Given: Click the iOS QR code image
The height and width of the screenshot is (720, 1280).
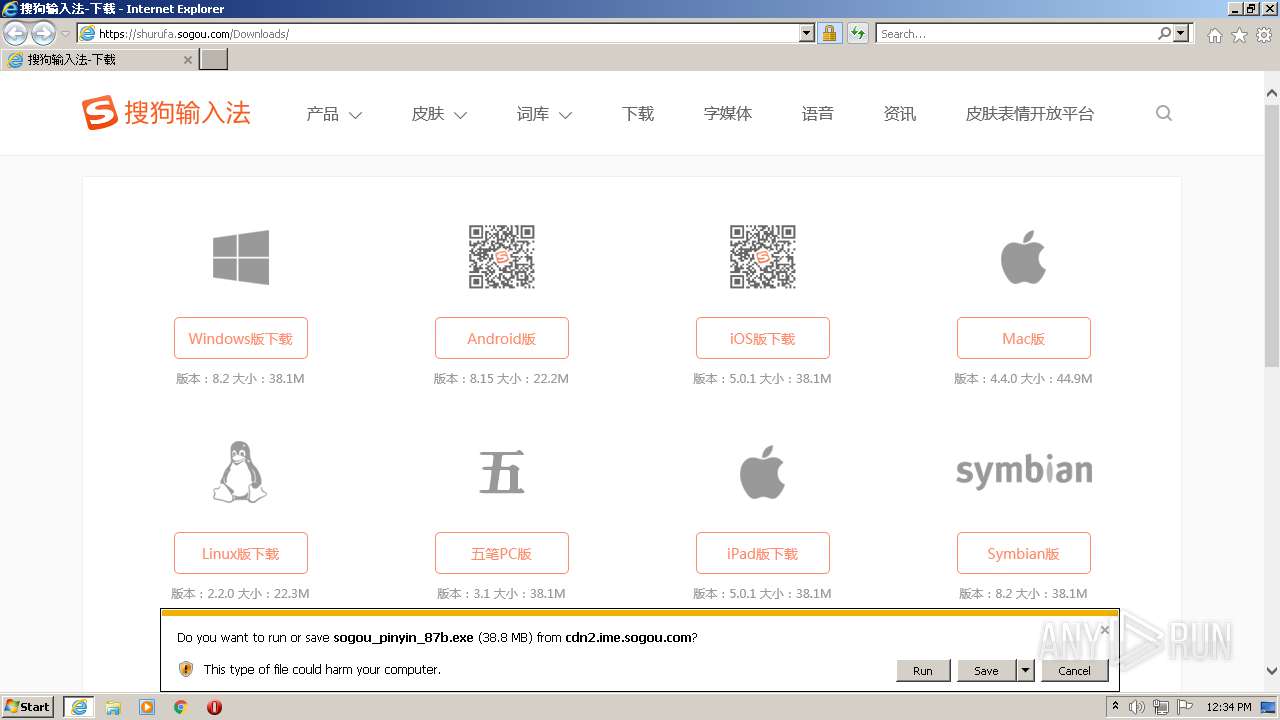Looking at the screenshot, I should pyautogui.click(x=762, y=257).
